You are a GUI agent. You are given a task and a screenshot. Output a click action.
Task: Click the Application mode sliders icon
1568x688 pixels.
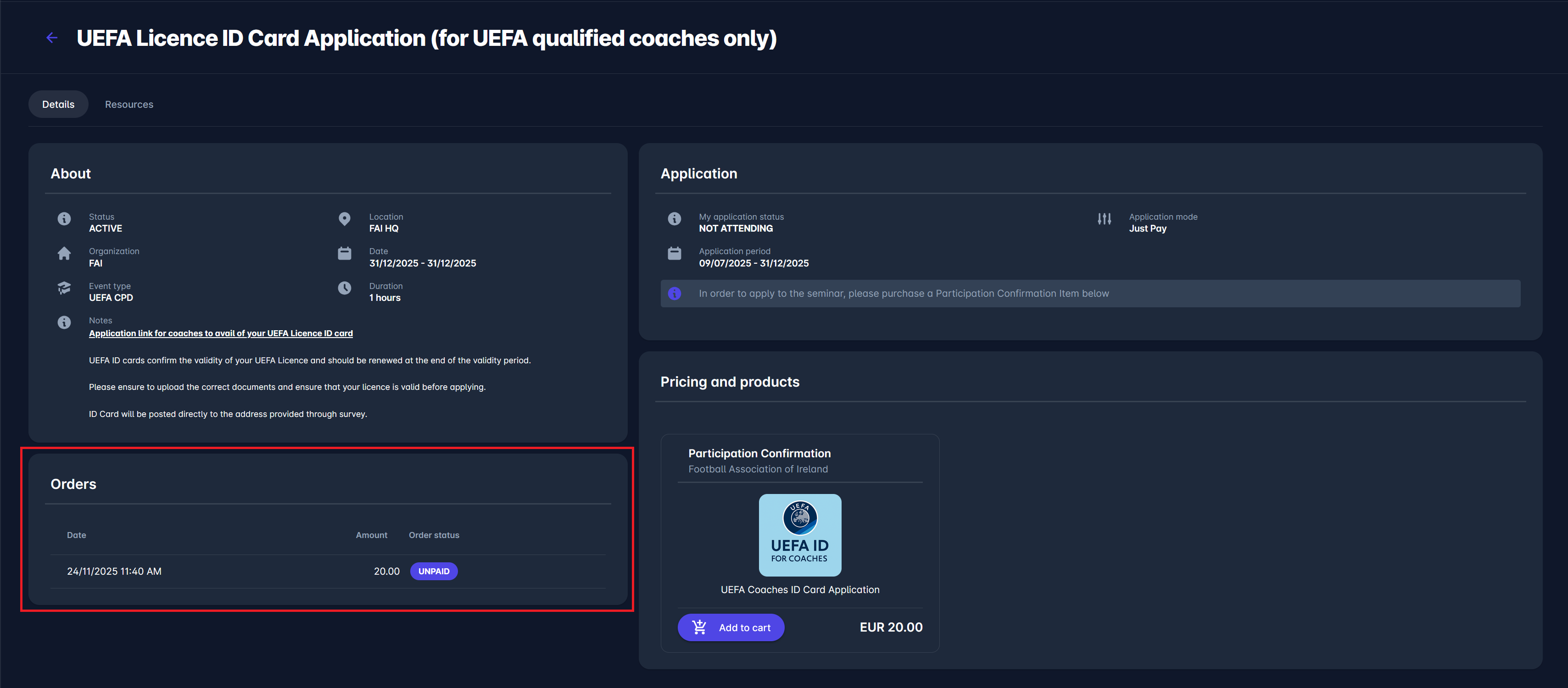[1104, 218]
